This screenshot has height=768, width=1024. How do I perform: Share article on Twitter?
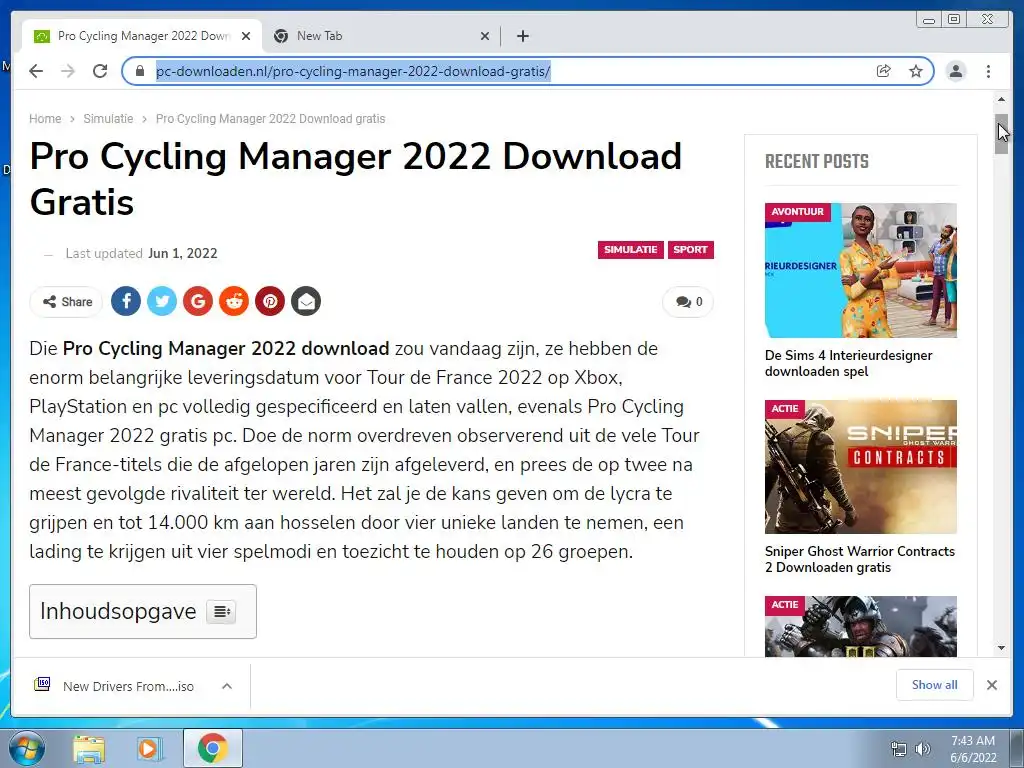pyautogui.click(x=162, y=301)
